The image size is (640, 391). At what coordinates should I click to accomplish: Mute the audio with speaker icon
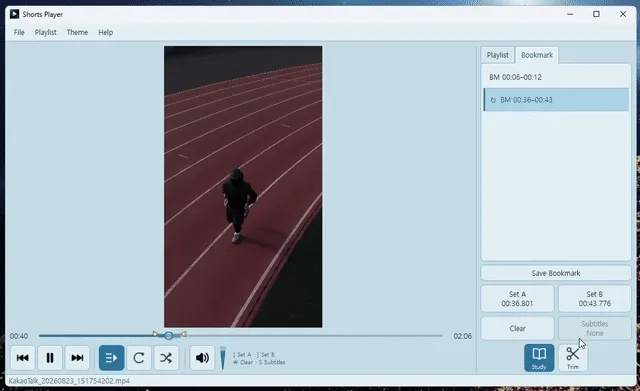pyautogui.click(x=202, y=358)
